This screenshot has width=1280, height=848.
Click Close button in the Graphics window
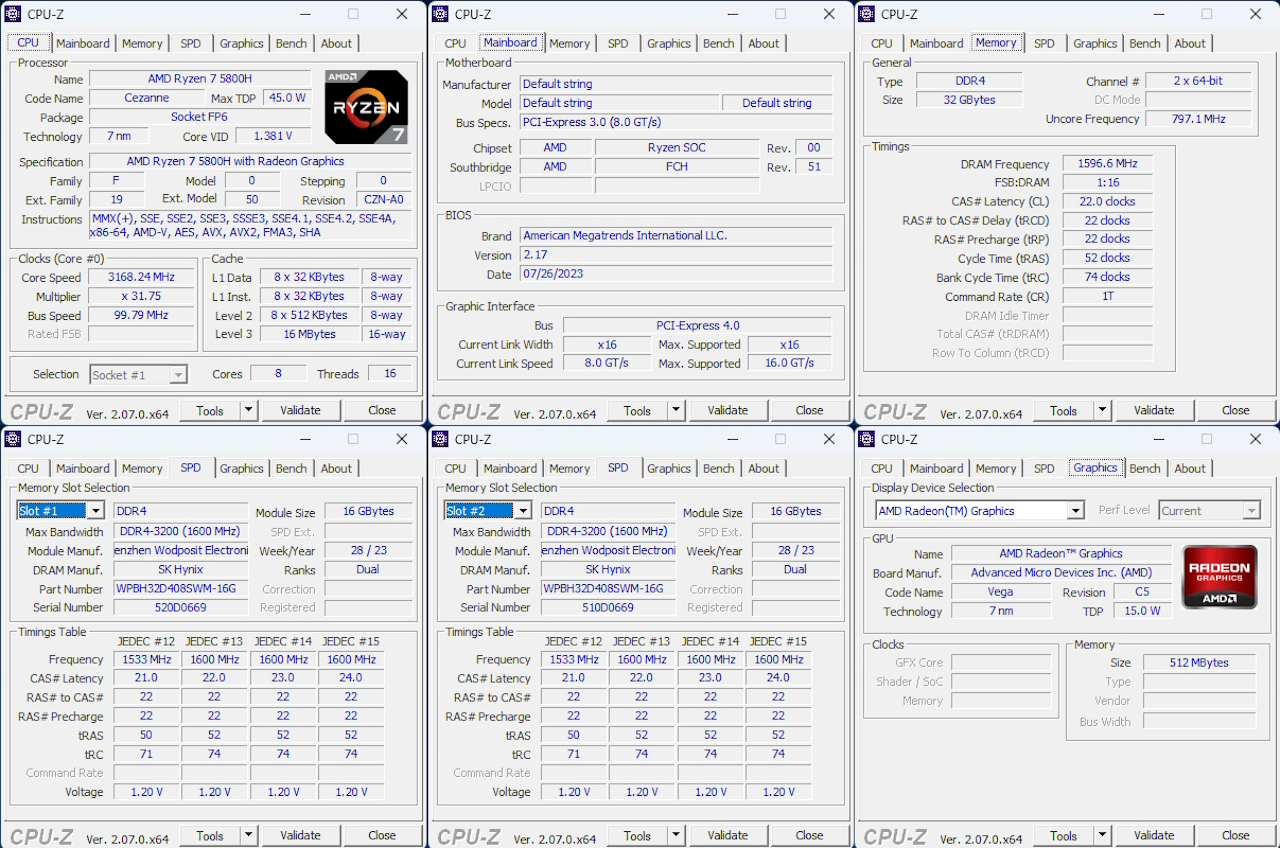pyautogui.click(x=1235, y=835)
